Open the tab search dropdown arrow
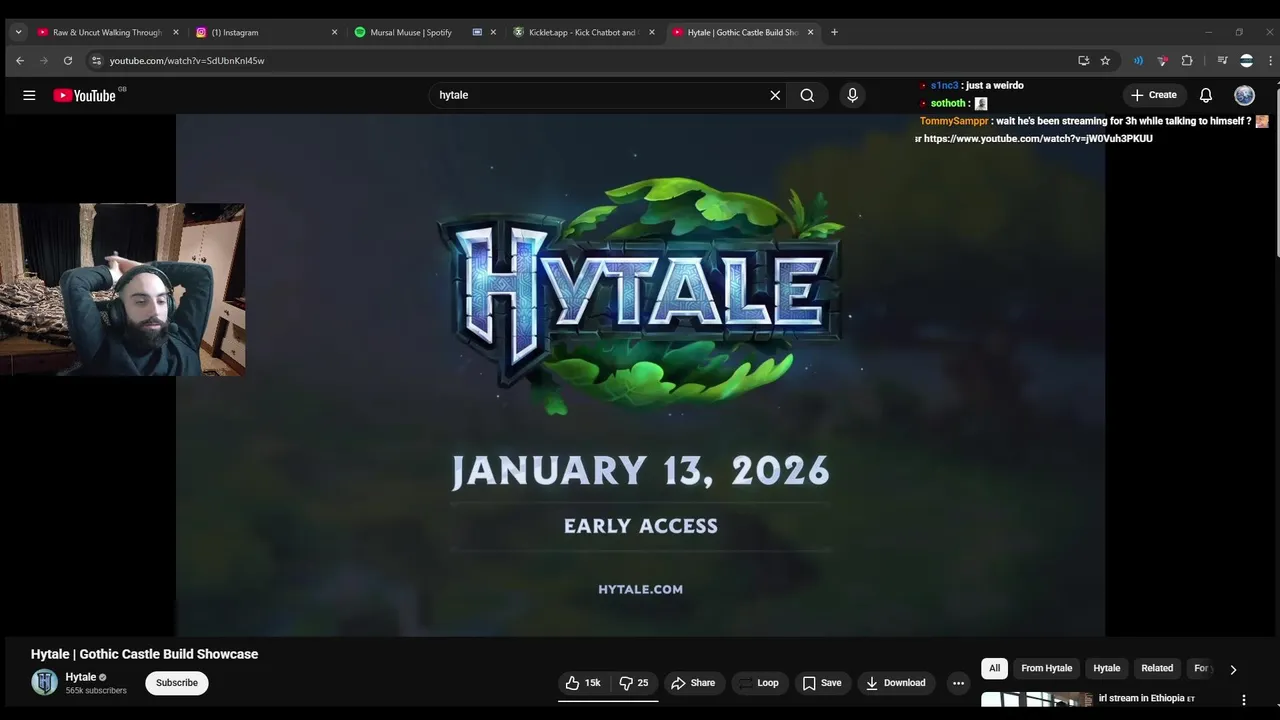The width and height of the screenshot is (1280, 720). click(18, 32)
